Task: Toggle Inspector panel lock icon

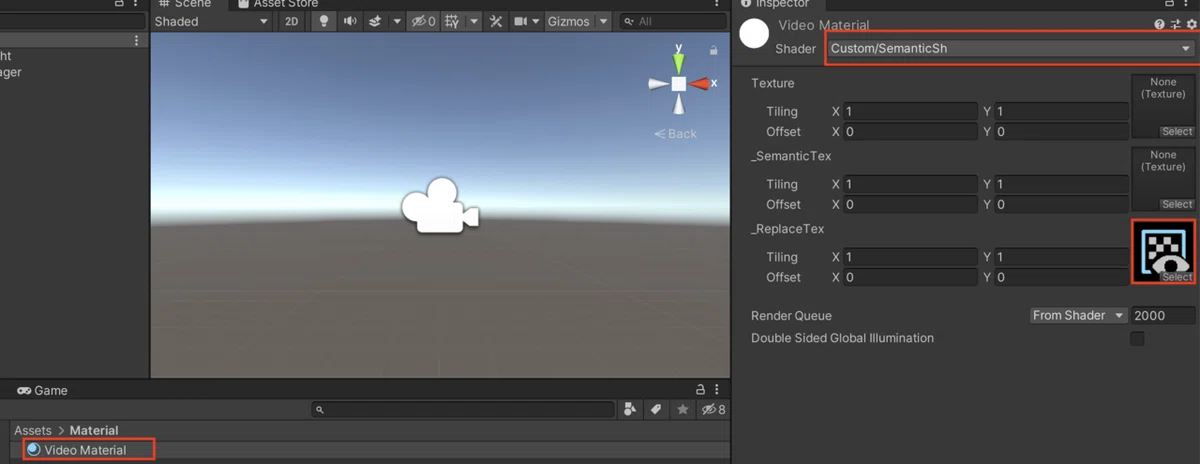Action: coord(1172,3)
